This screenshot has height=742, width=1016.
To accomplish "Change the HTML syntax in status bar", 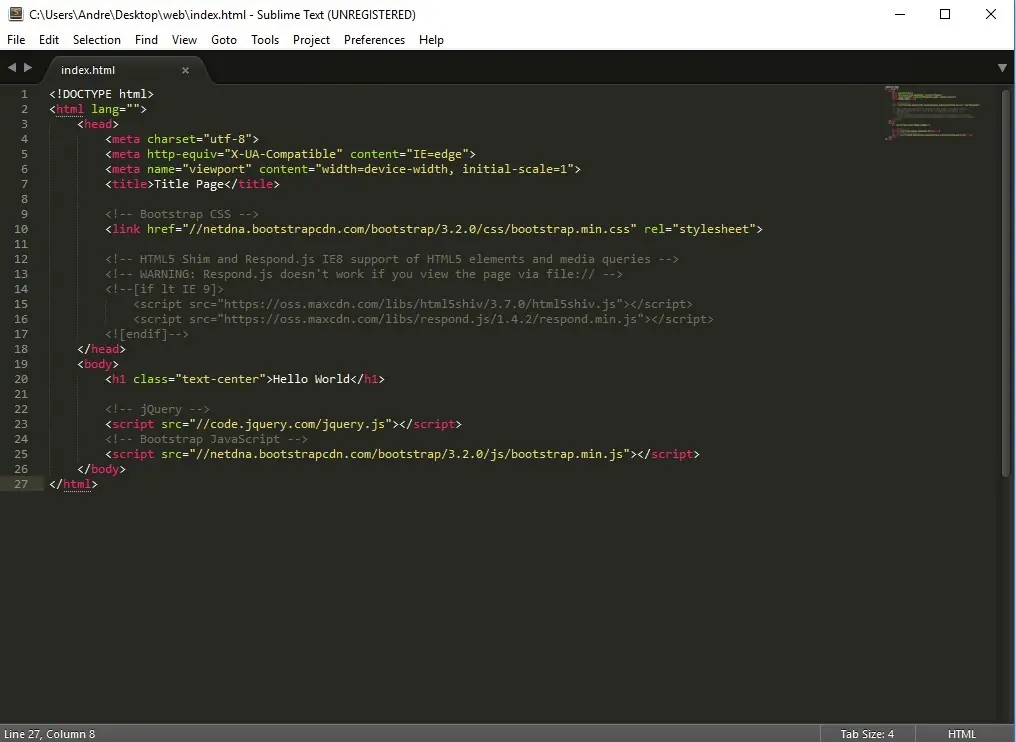I will (x=962, y=734).
